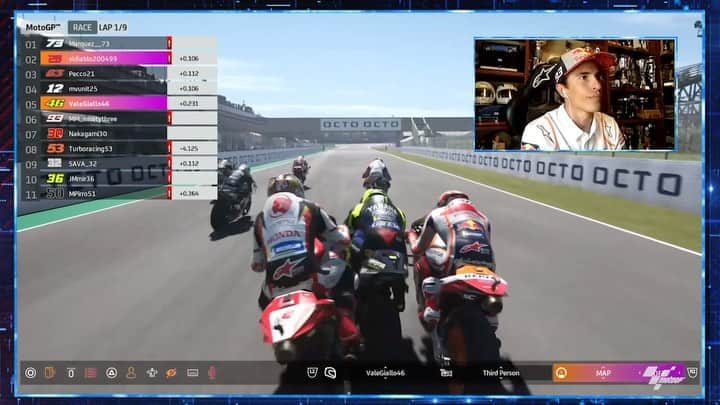Click the yellow 46 rider badge
Image resolution: width=720 pixels, height=405 pixels.
[x=55, y=104]
